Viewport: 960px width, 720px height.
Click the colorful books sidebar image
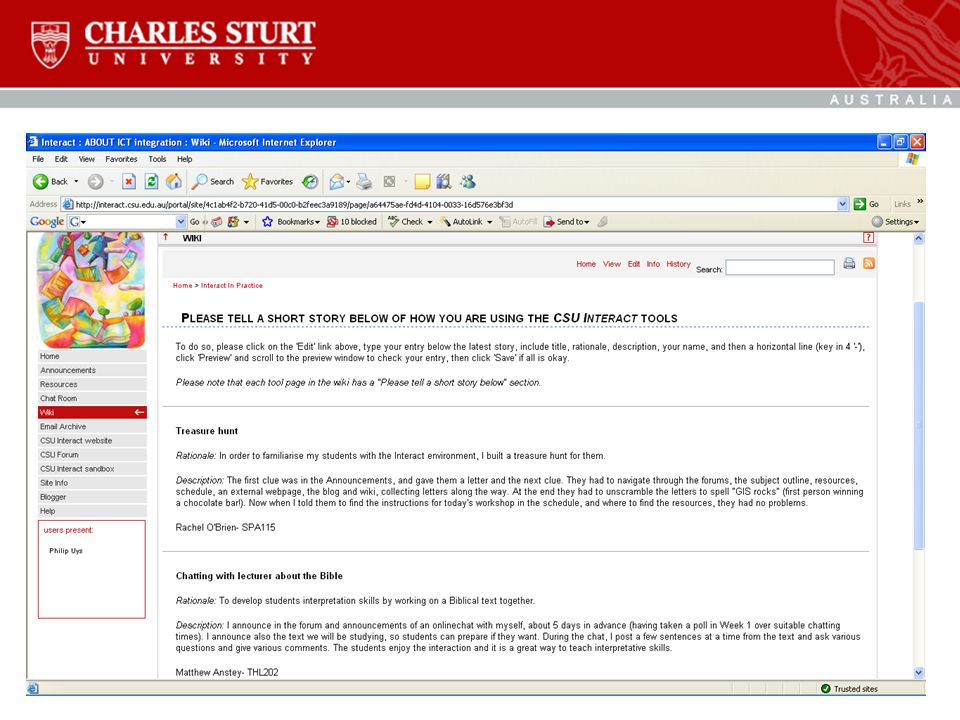pyautogui.click(x=91, y=290)
